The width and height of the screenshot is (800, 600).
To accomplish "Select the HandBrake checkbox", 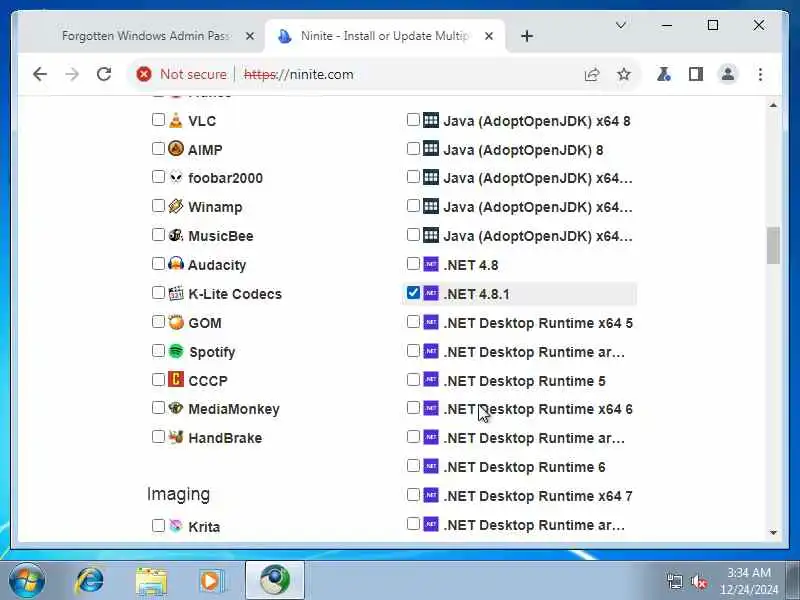I will coord(158,437).
